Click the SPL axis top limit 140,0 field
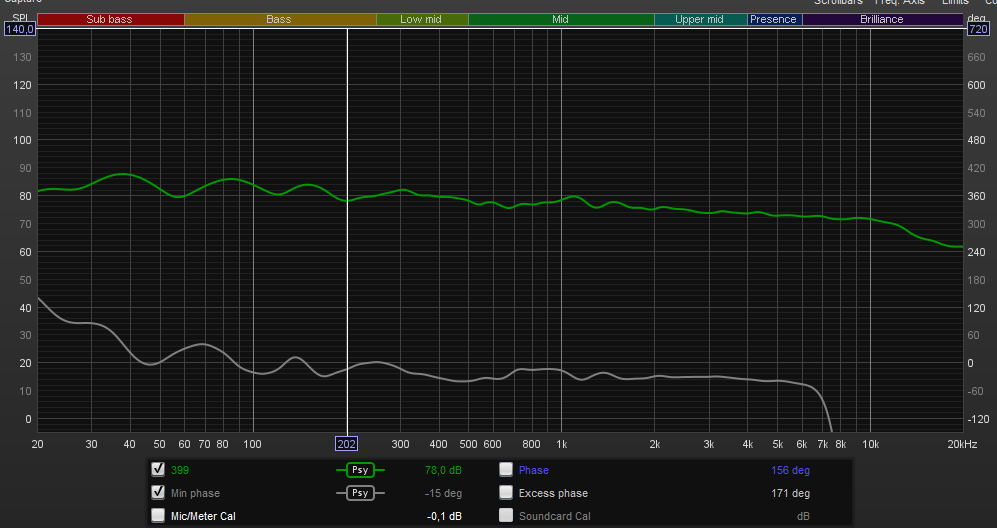Image resolution: width=997 pixels, height=528 pixels. pos(19,30)
